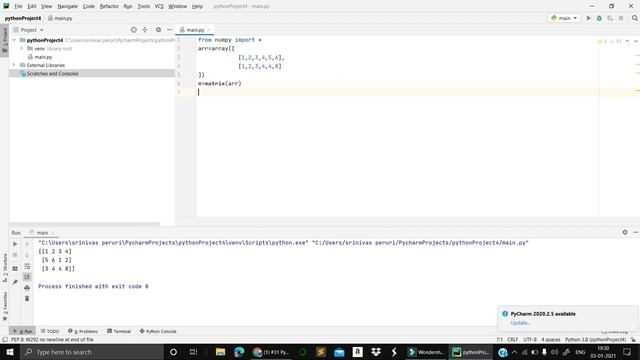The height and width of the screenshot is (360, 640).
Task: Open the Navigate menu
Action: (67, 6)
